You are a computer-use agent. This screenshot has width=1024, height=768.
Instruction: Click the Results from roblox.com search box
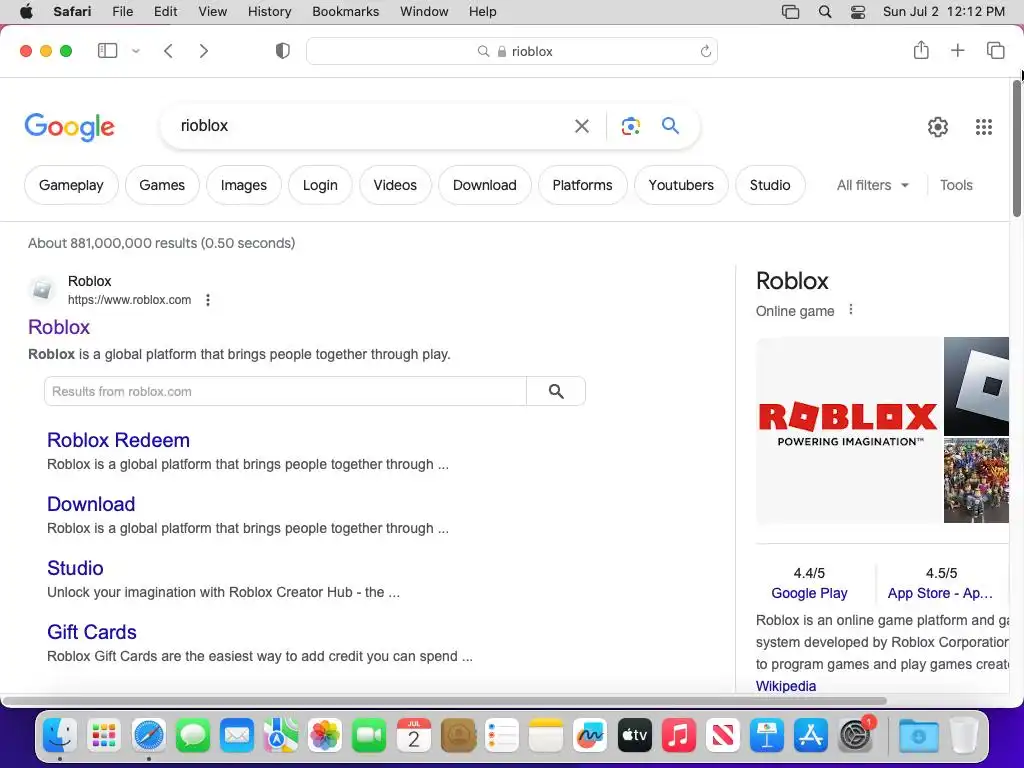click(x=285, y=391)
